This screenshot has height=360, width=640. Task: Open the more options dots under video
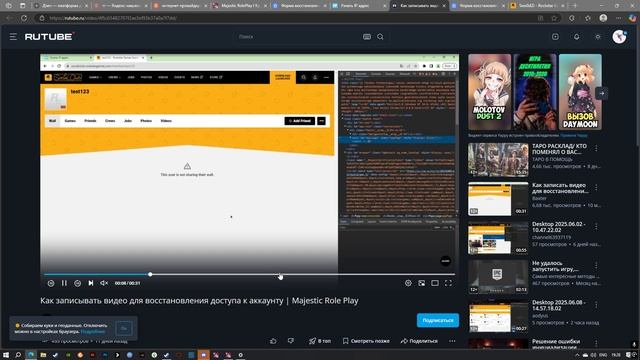(x=452, y=341)
